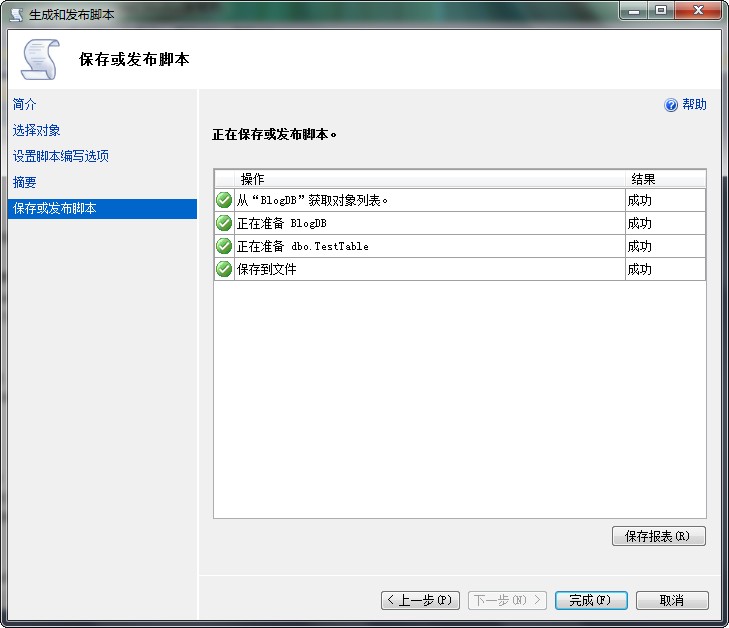Select the 保存或发布脚本 step in sidebar
729x628 pixels.
[x=55, y=208]
